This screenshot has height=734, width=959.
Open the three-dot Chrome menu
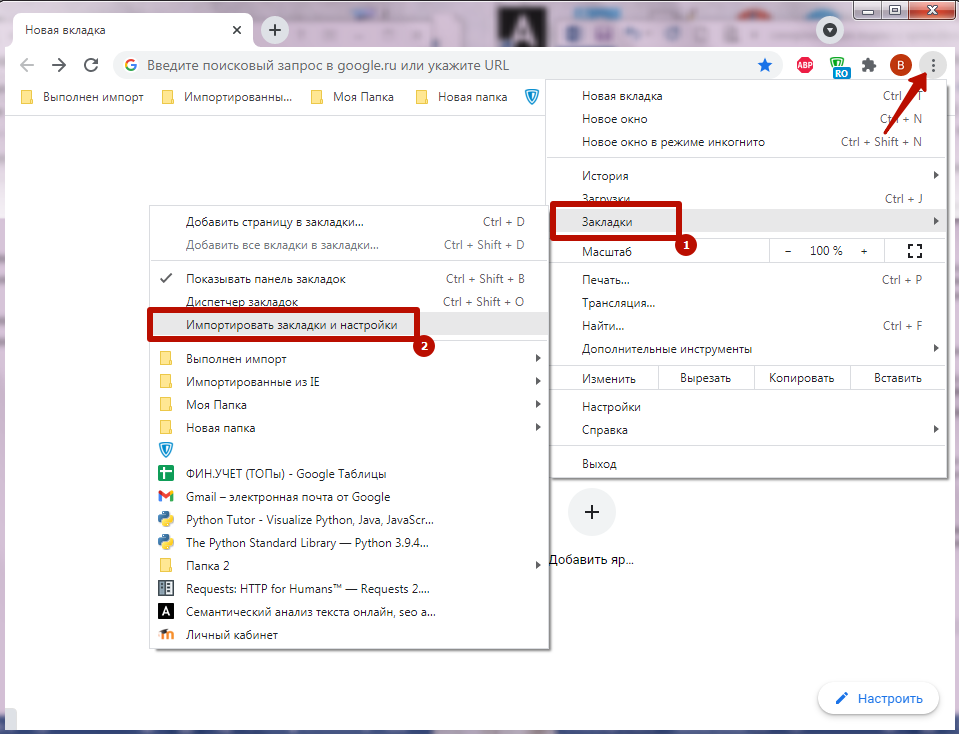point(933,65)
